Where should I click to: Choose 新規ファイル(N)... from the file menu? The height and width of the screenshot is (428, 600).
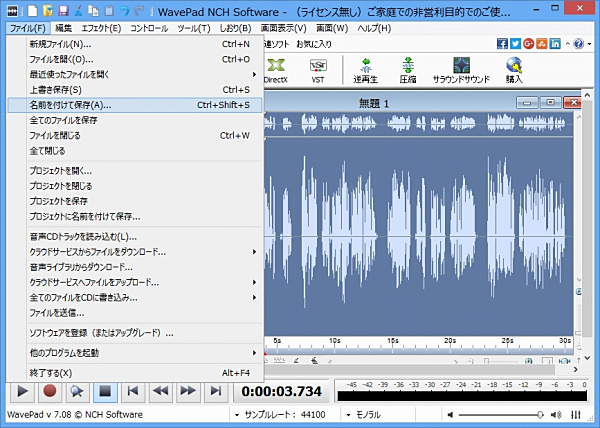pyautogui.click(x=135, y=44)
